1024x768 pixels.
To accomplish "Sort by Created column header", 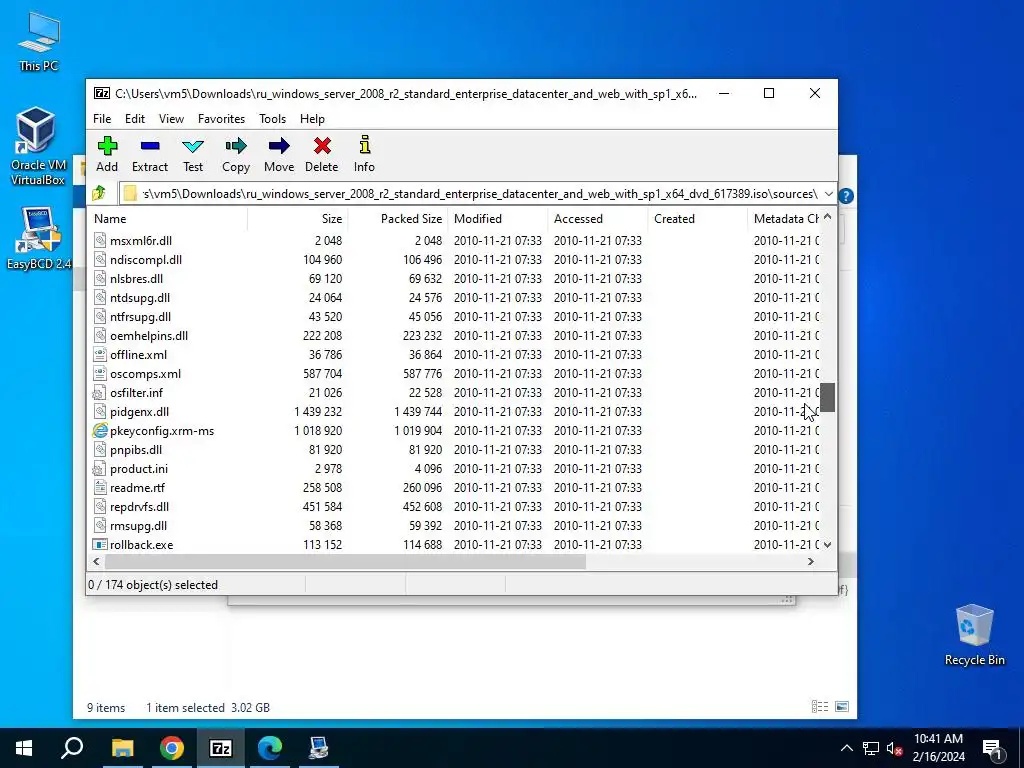I will (x=697, y=219).
